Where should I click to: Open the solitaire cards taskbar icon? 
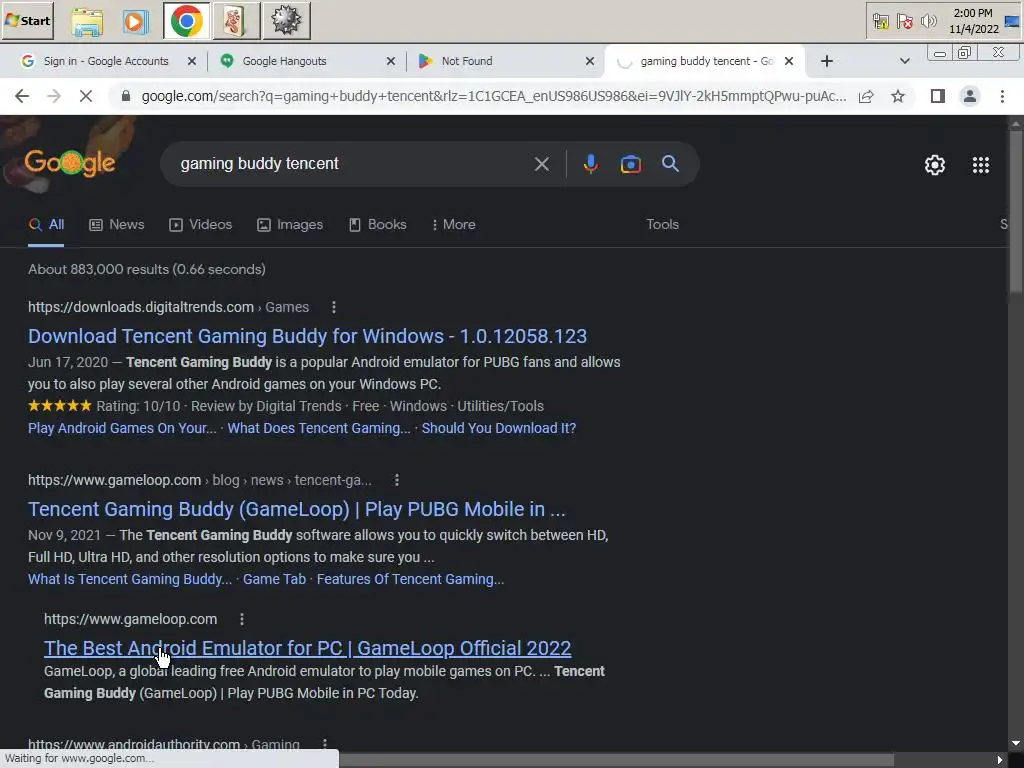(x=235, y=21)
